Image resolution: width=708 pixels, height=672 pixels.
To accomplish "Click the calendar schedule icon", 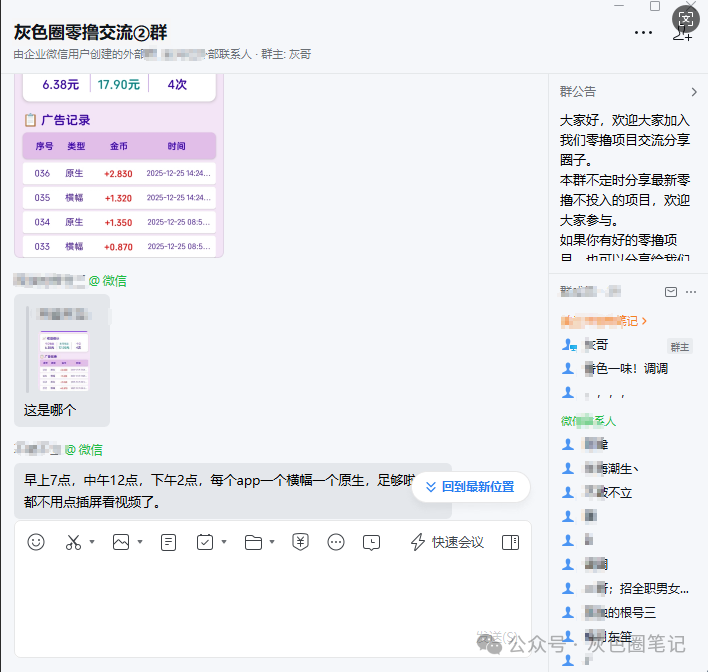I will [205, 542].
